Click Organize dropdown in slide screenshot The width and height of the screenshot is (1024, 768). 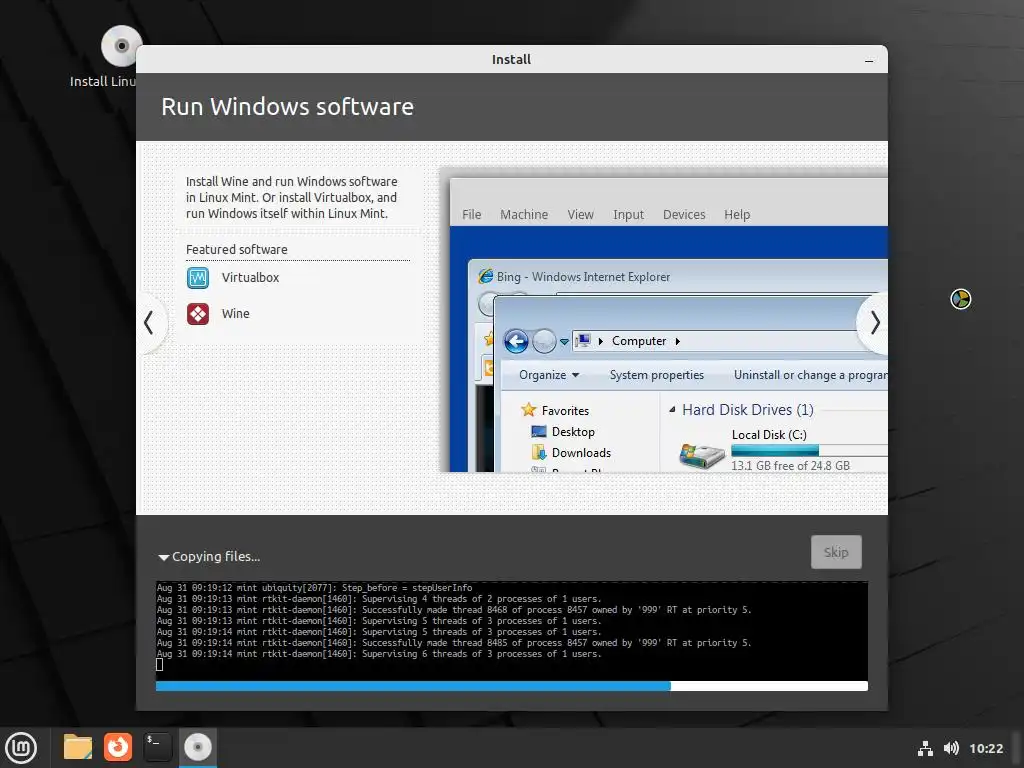(x=549, y=375)
